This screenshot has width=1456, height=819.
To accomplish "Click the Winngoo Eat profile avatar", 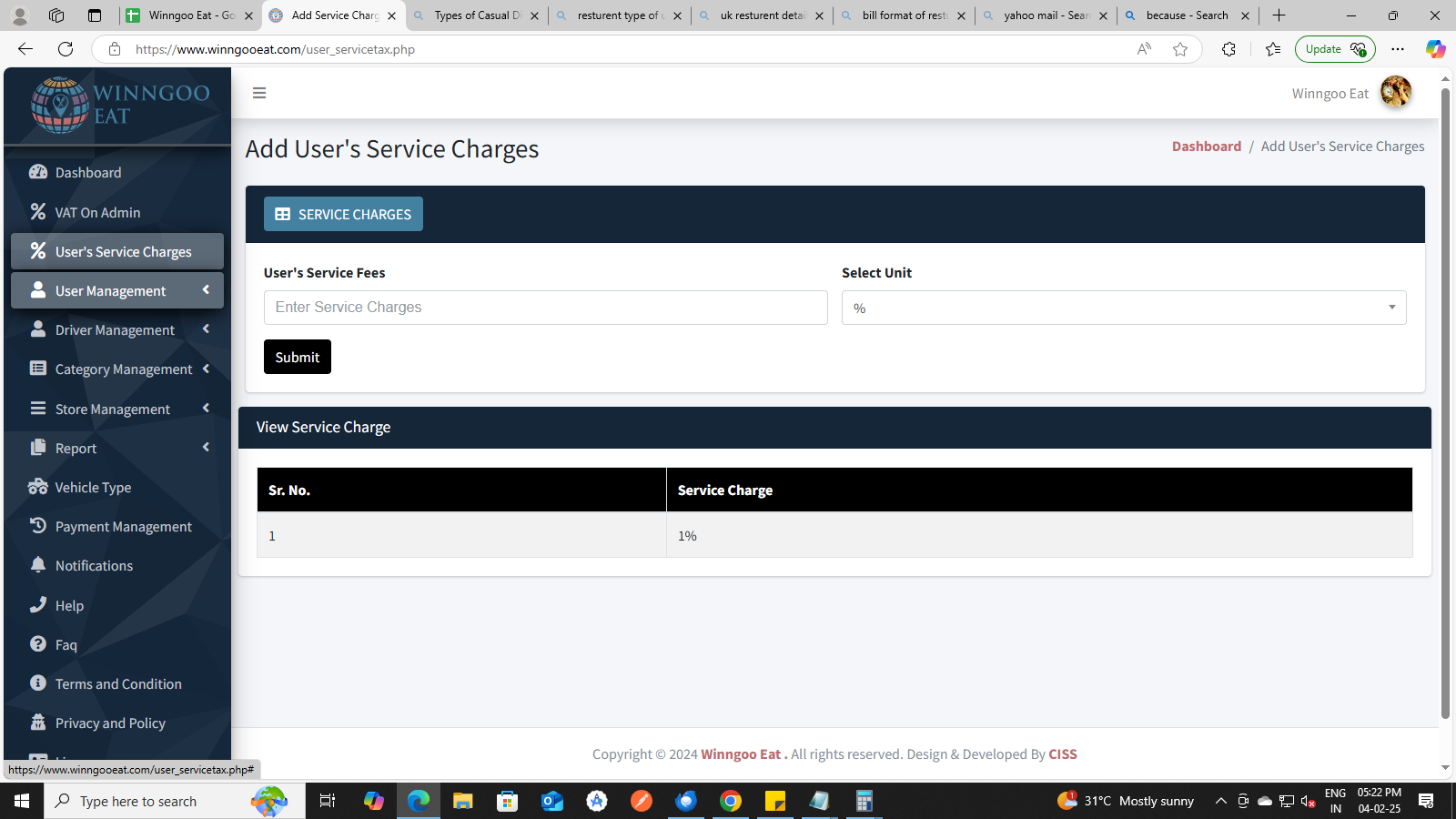I will [x=1395, y=92].
